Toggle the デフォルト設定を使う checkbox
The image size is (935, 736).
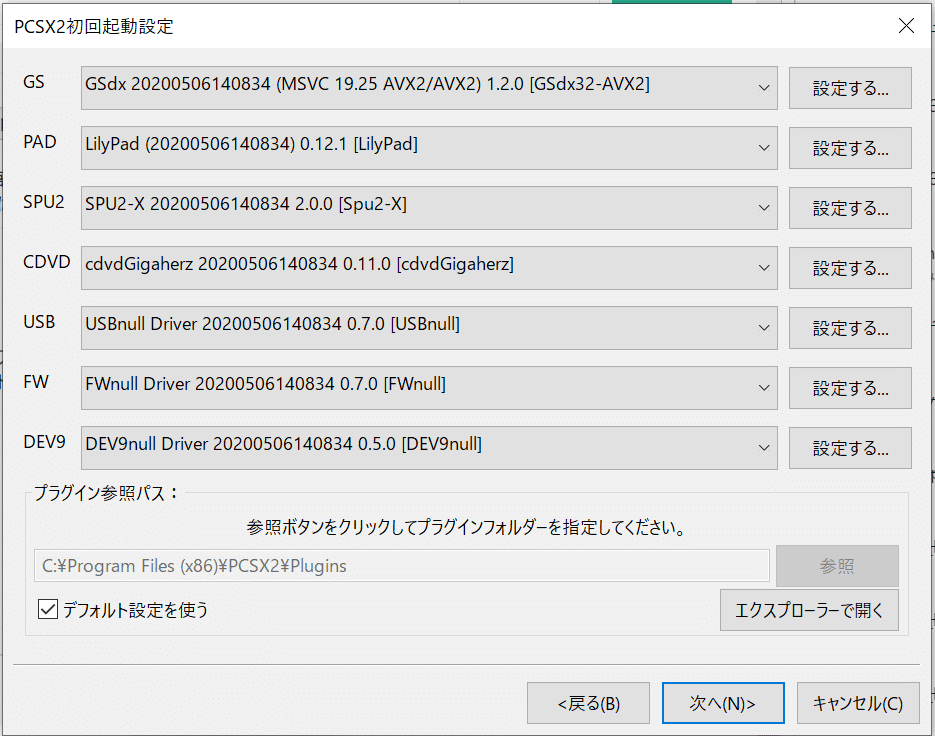pos(48,610)
